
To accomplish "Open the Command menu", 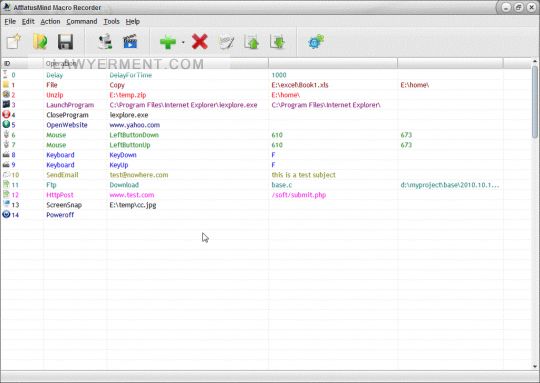I will click(82, 21).
